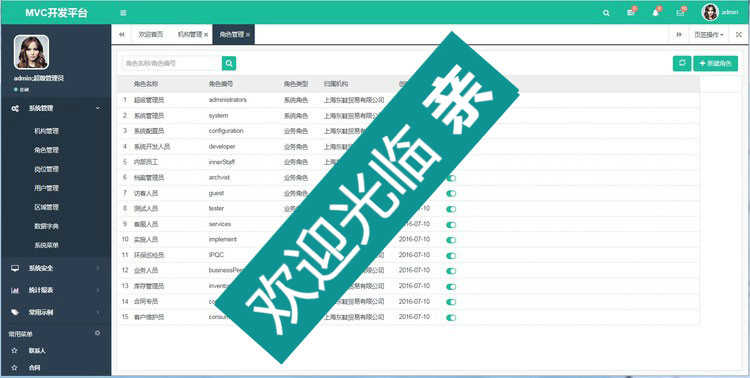Close the 角色管理 tab with its x
This screenshot has height=378, width=750.
click(248, 35)
